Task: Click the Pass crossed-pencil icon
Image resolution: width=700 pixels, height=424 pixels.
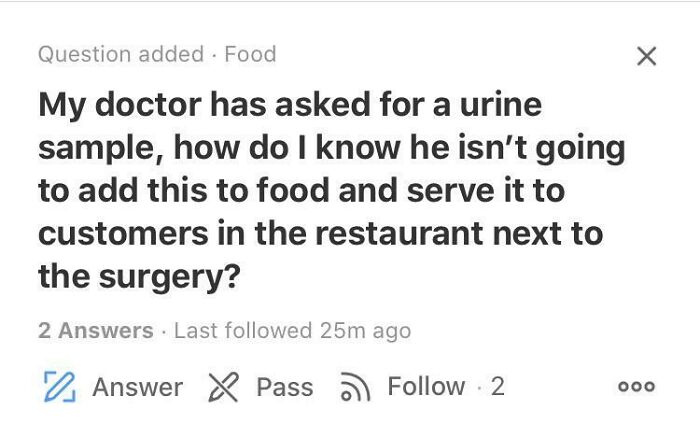Action: pos(223,387)
